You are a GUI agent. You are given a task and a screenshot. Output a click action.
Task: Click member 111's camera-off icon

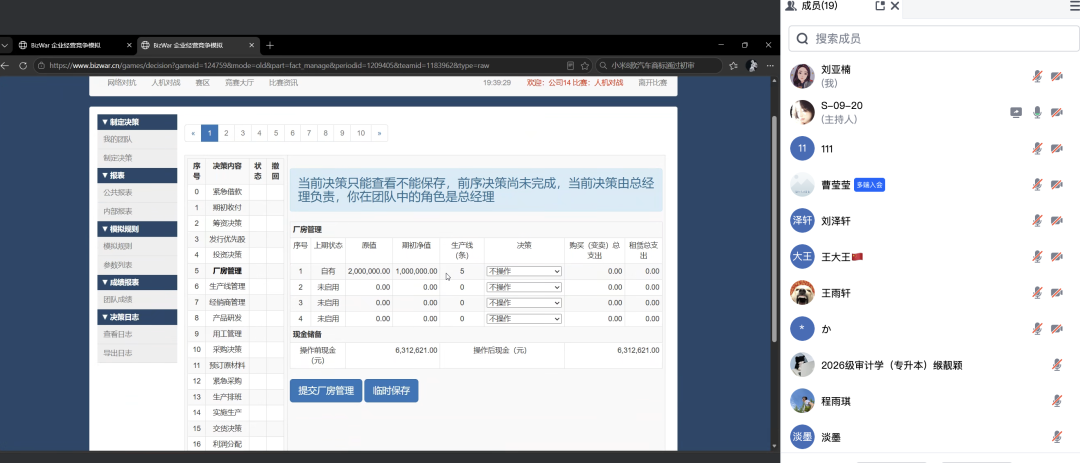coord(1057,148)
